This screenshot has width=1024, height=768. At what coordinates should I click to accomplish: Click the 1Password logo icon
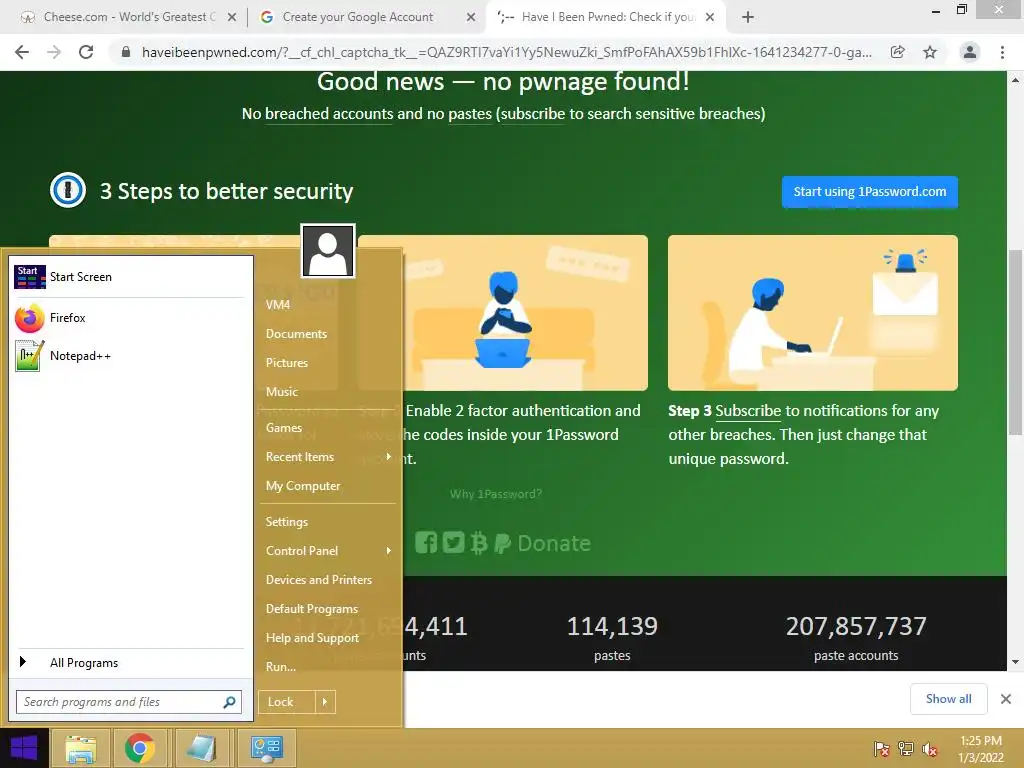point(68,191)
